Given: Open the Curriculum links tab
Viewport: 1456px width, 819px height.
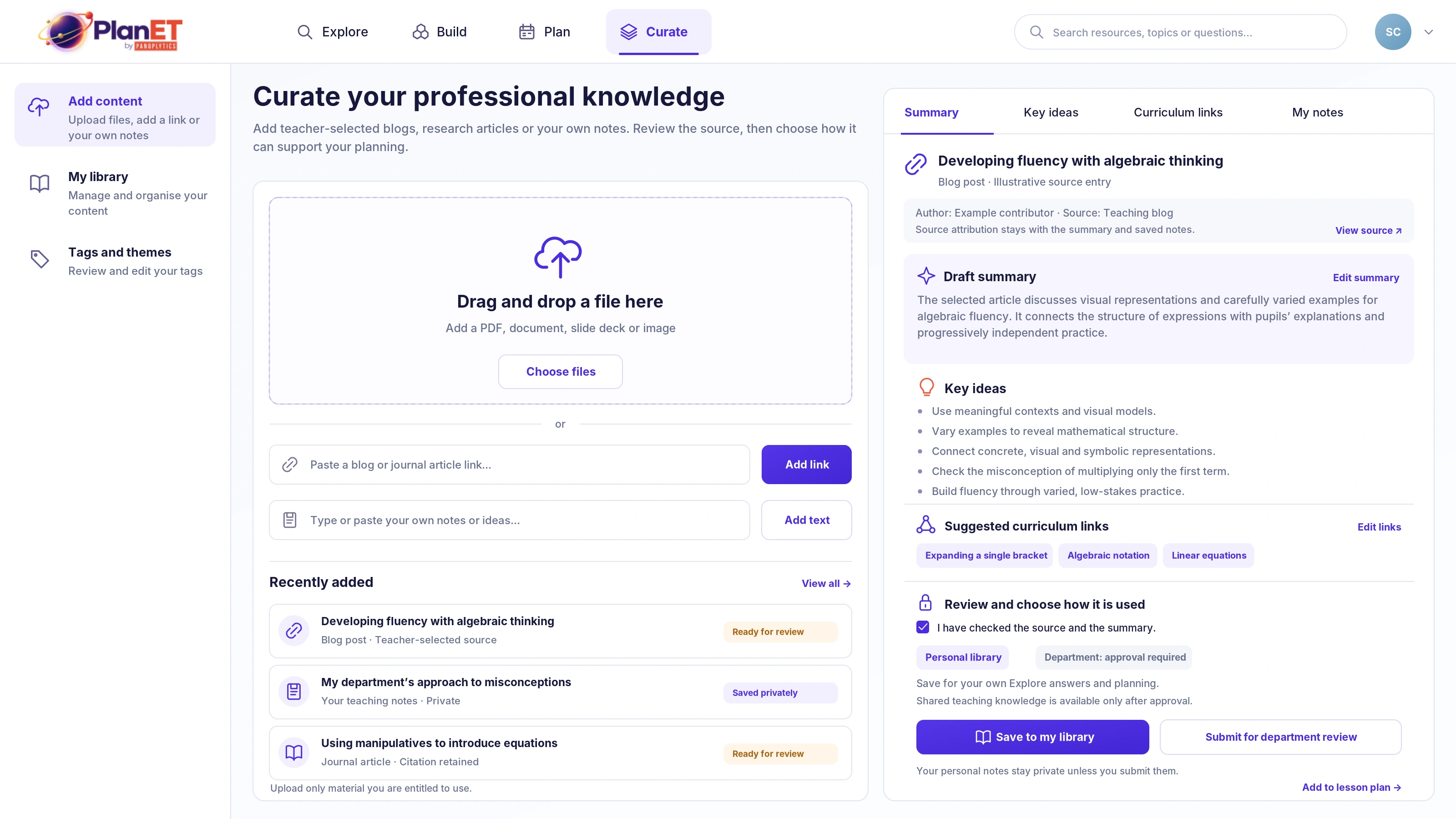Looking at the screenshot, I should [x=1178, y=112].
